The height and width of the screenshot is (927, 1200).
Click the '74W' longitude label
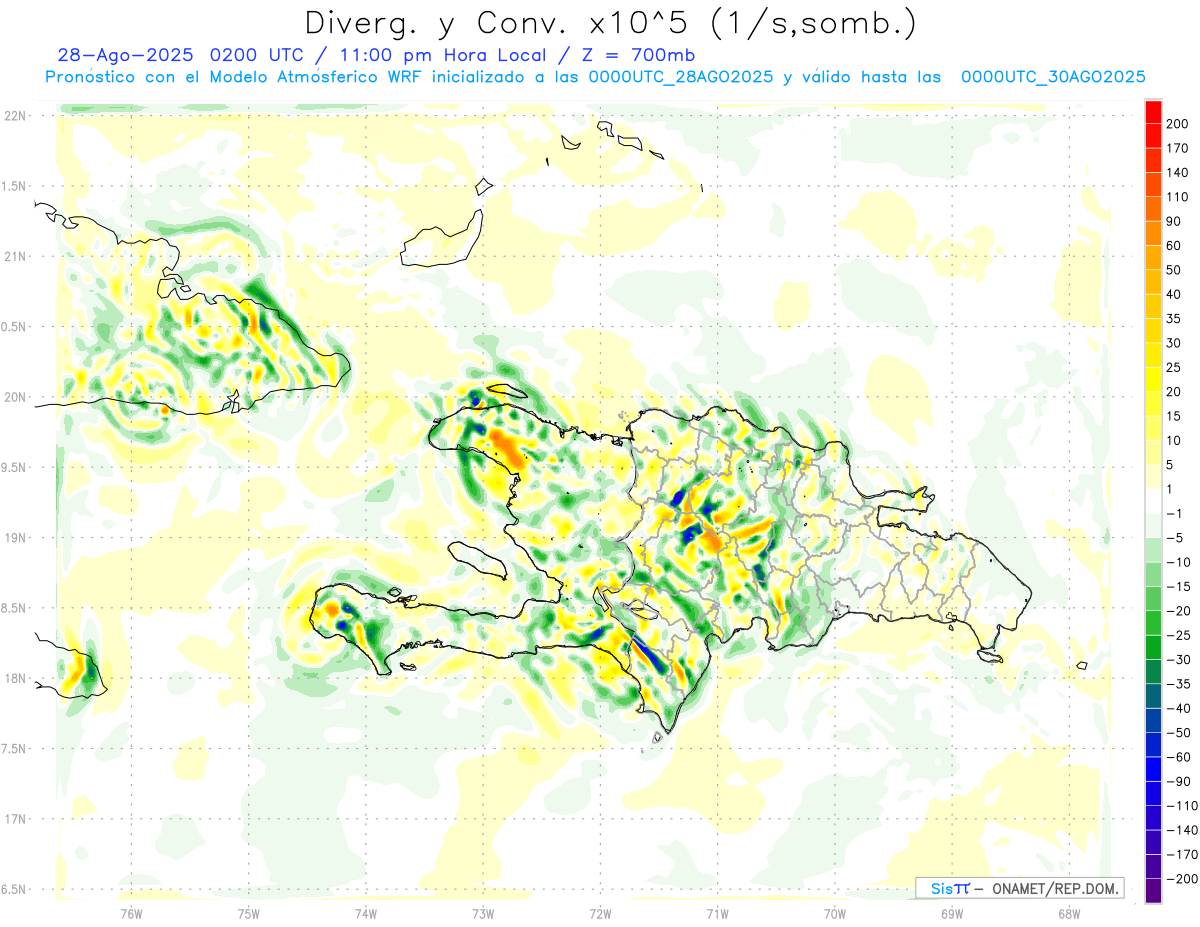366,914
